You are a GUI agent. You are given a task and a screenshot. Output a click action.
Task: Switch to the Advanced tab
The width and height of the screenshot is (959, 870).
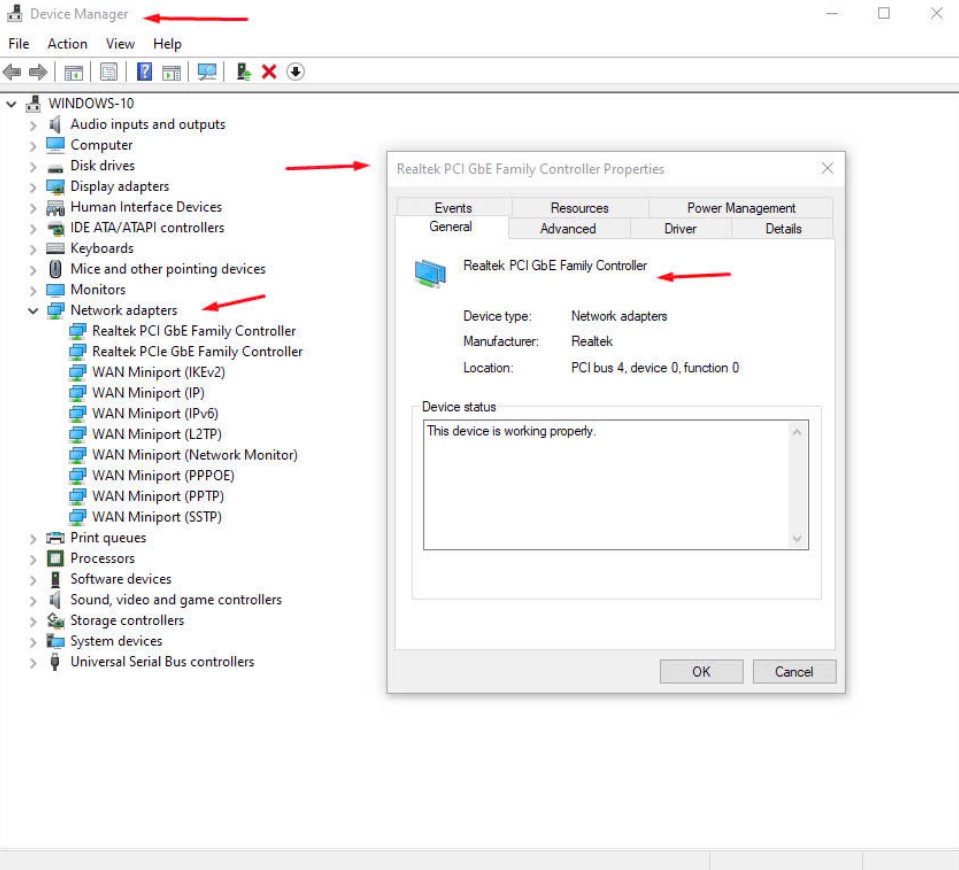click(568, 228)
